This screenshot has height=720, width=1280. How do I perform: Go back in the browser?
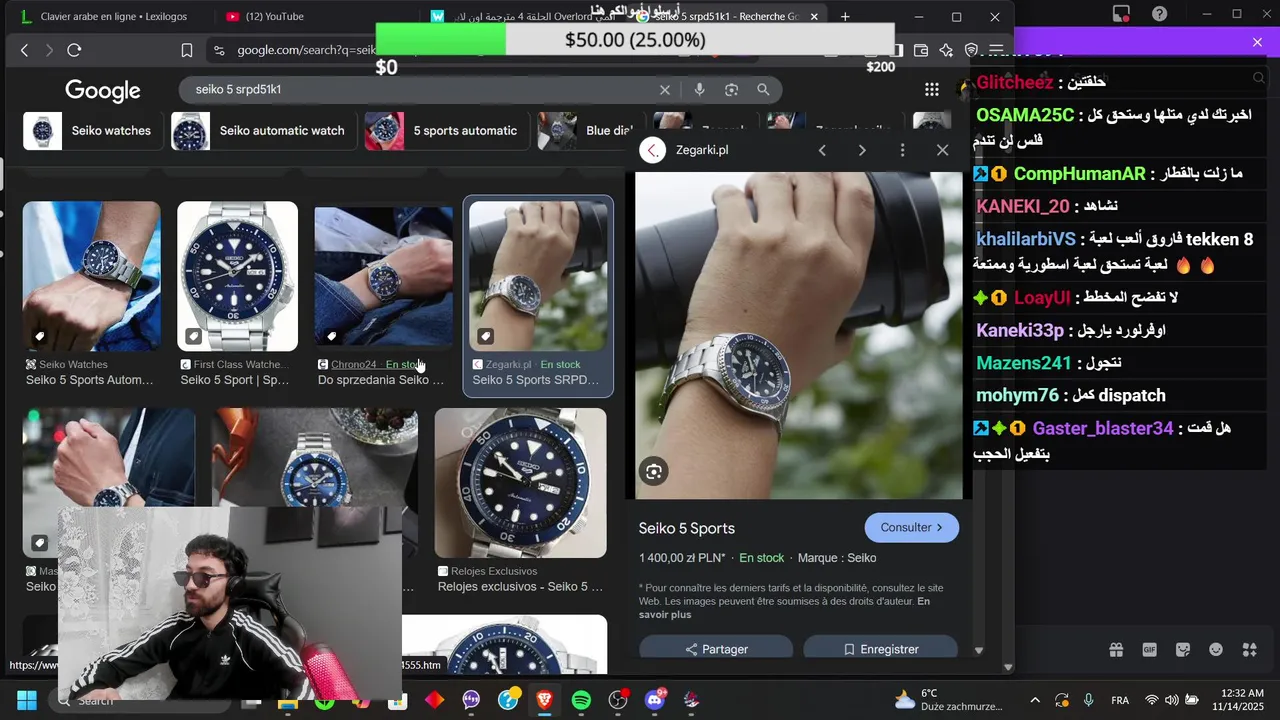point(24,50)
